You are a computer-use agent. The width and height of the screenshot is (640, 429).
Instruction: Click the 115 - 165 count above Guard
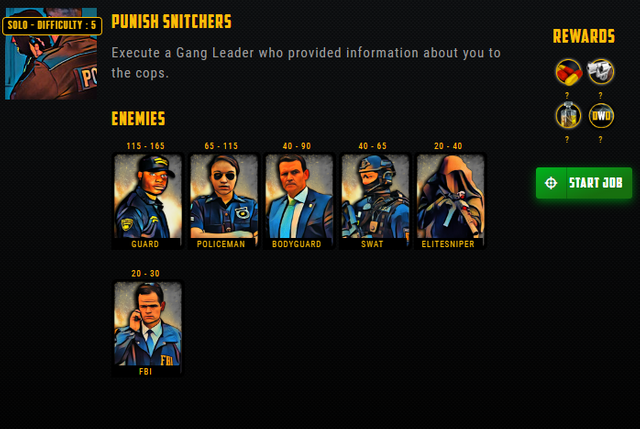pos(145,146)
